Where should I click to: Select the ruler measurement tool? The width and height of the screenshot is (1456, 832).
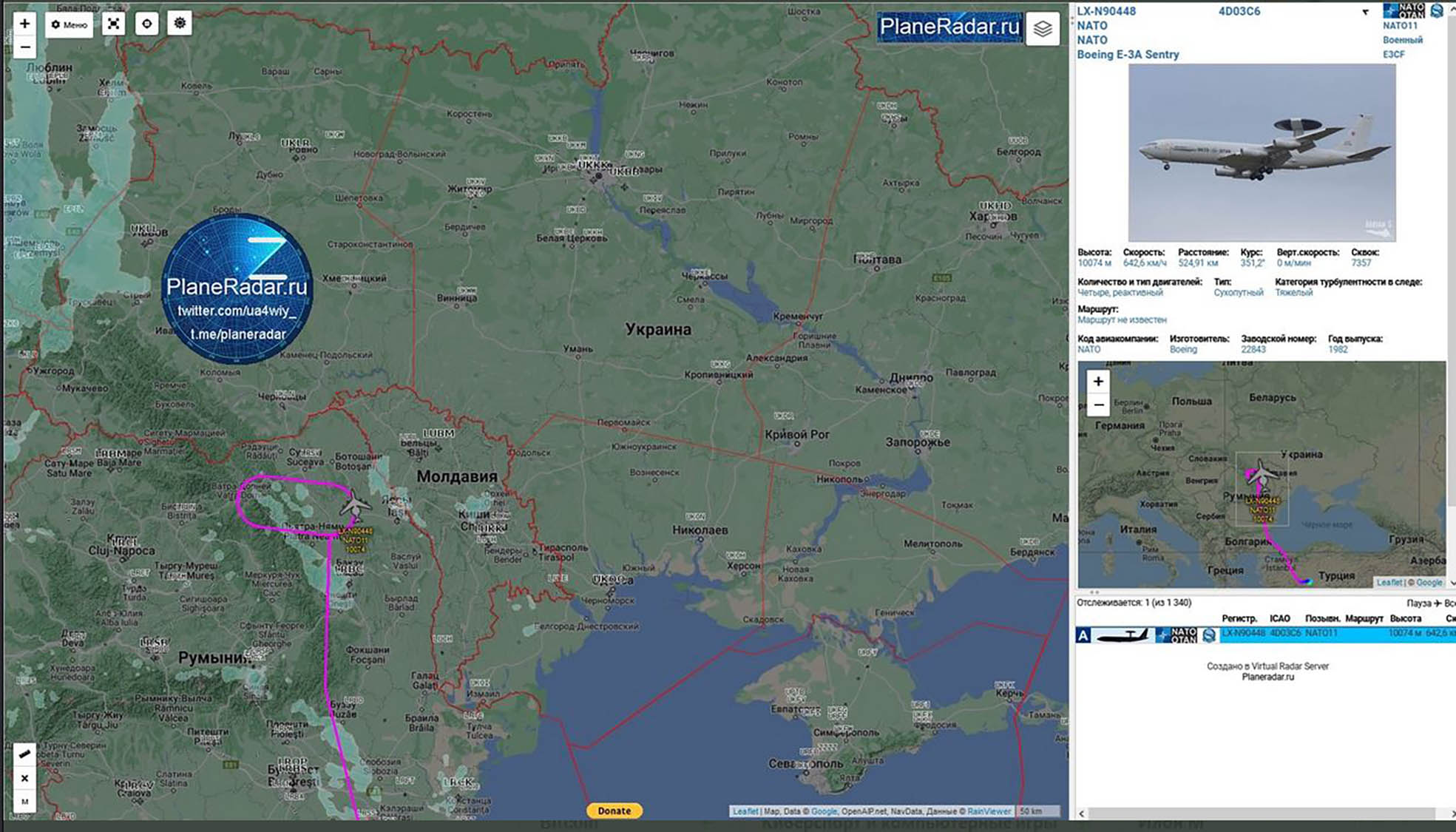[x=24, y=754]
